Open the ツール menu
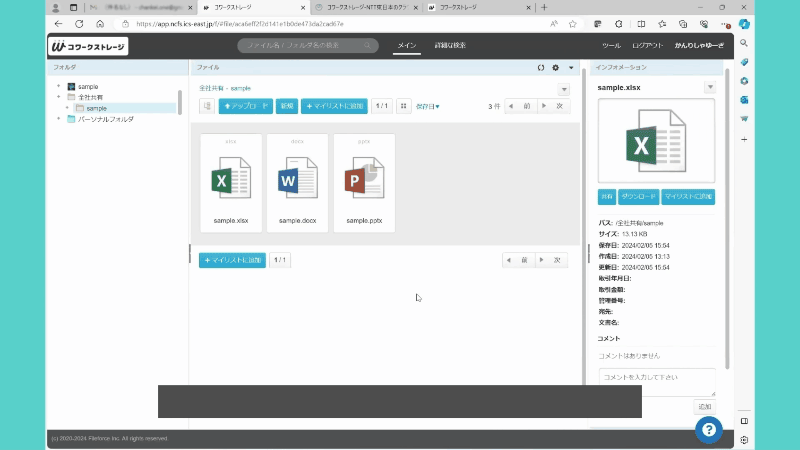 tap(611, 46)
